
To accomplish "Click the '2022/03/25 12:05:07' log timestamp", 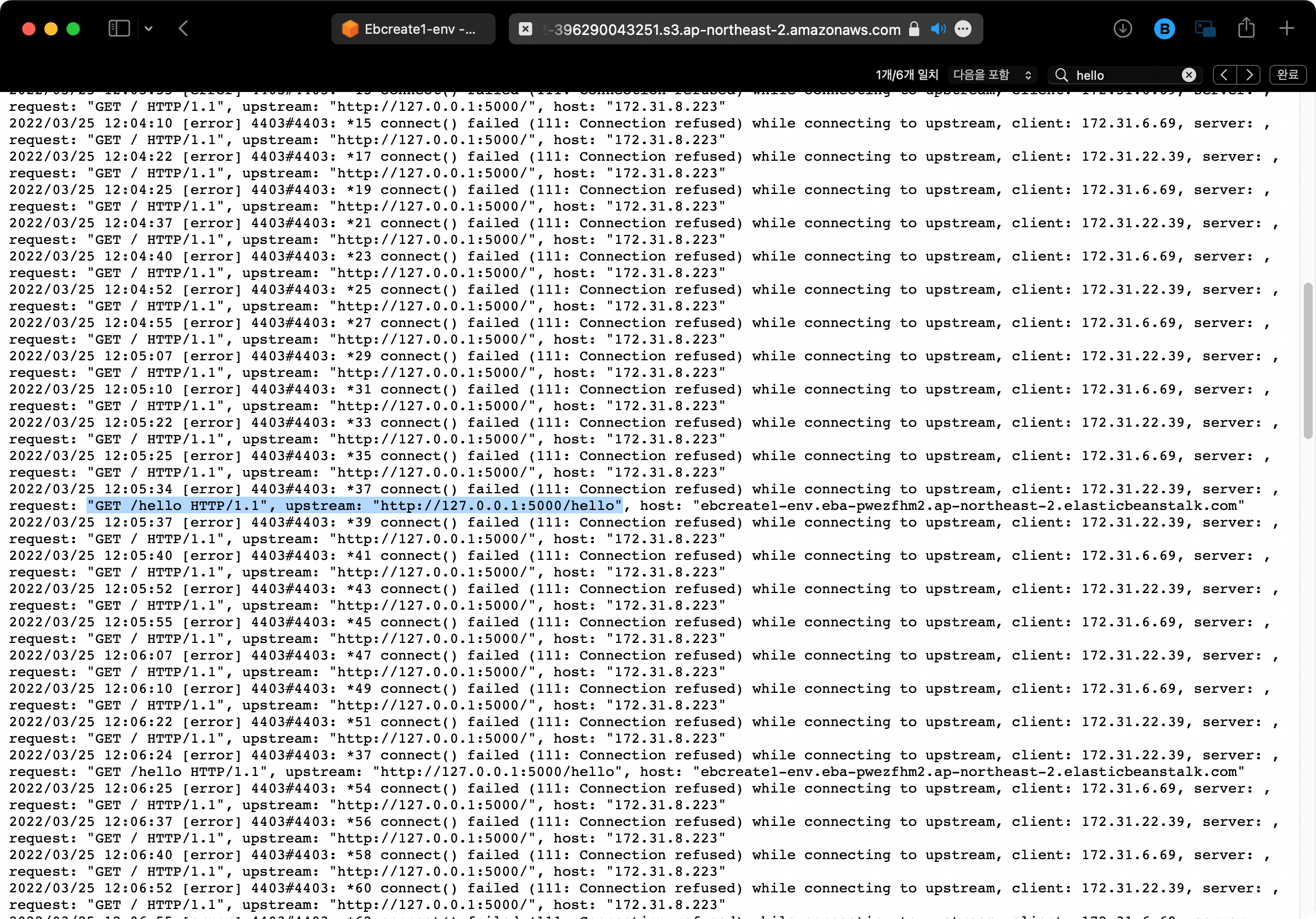I will coord(90,356).
